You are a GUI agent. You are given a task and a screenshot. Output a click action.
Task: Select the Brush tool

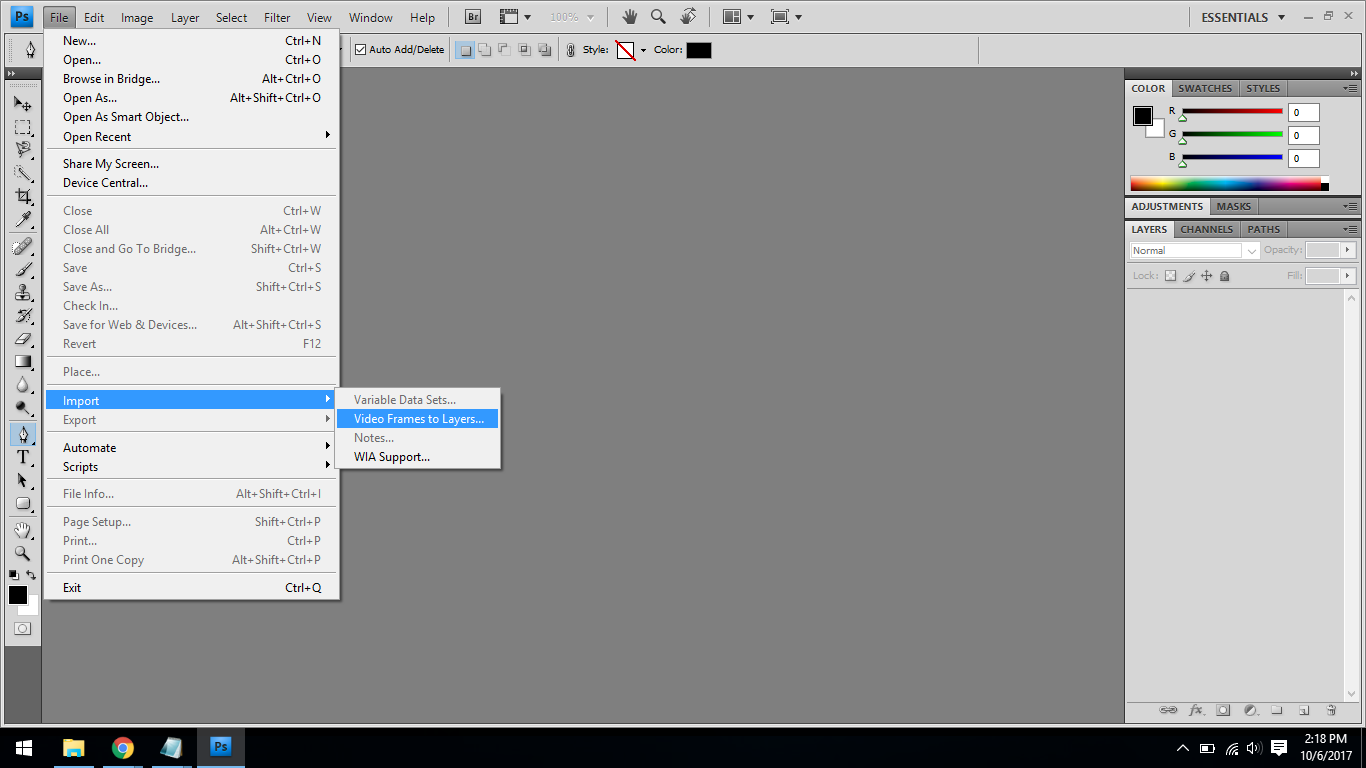click(x=23, y=269)
